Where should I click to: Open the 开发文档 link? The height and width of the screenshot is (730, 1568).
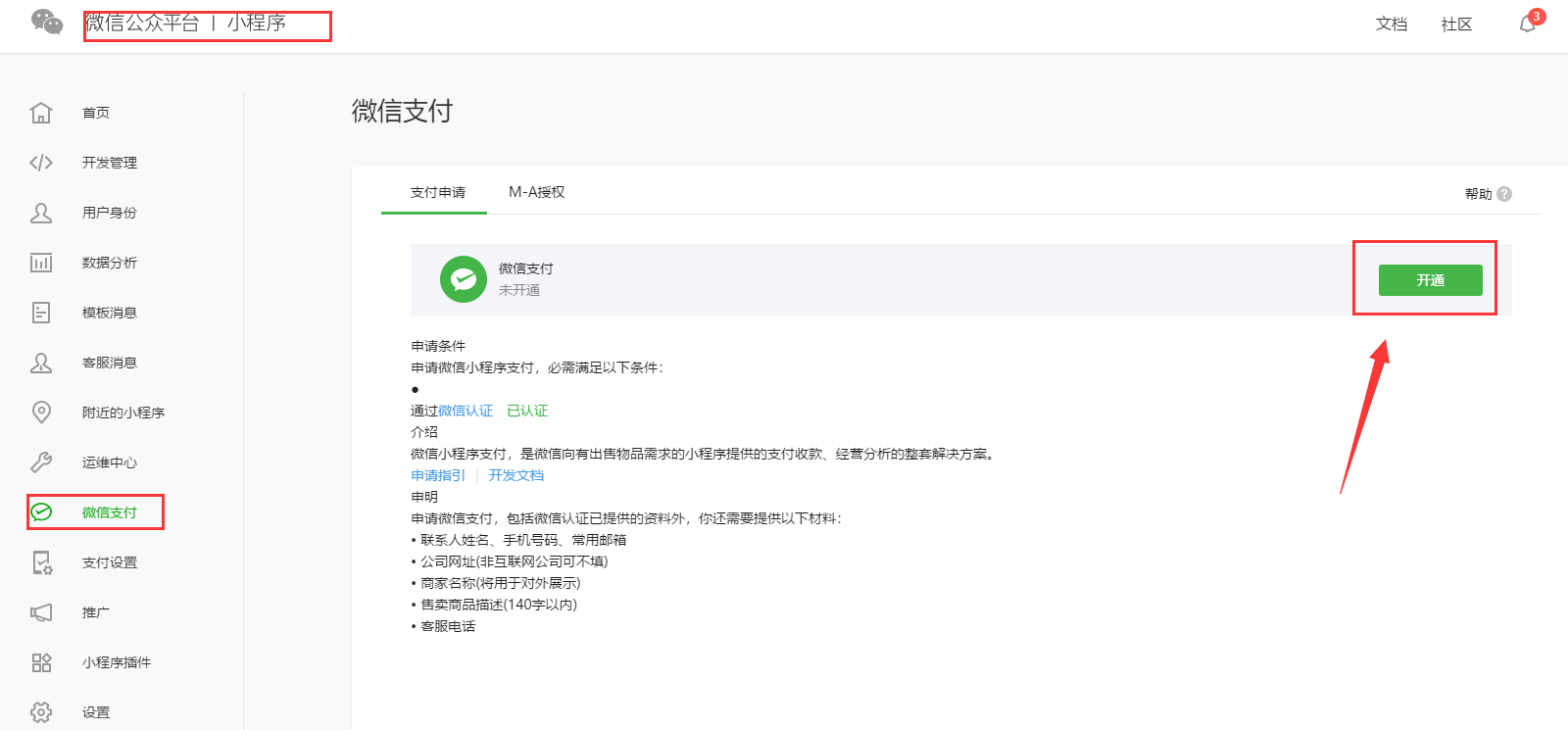pyautogui.click(x=515, y=475)
